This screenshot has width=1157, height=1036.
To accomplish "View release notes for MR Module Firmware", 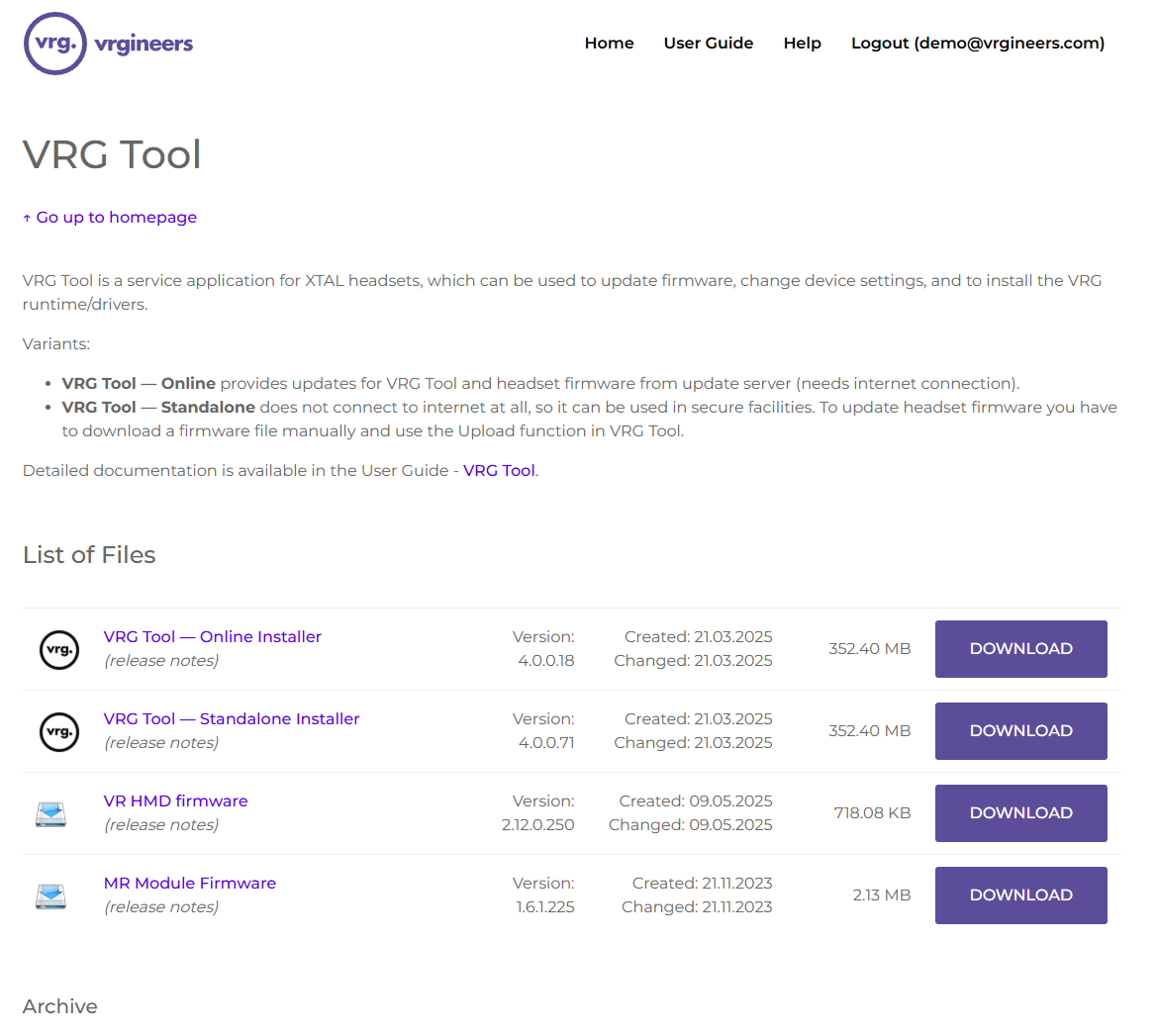I will point(161,906).
